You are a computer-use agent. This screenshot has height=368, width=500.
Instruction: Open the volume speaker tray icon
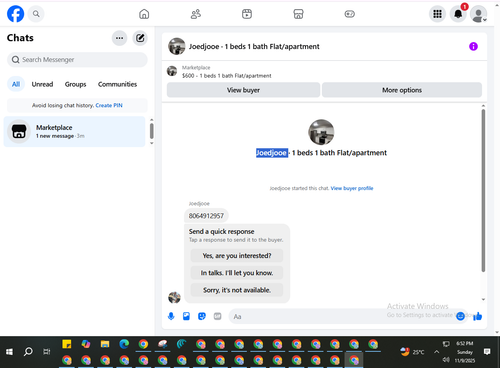point(446,359)
